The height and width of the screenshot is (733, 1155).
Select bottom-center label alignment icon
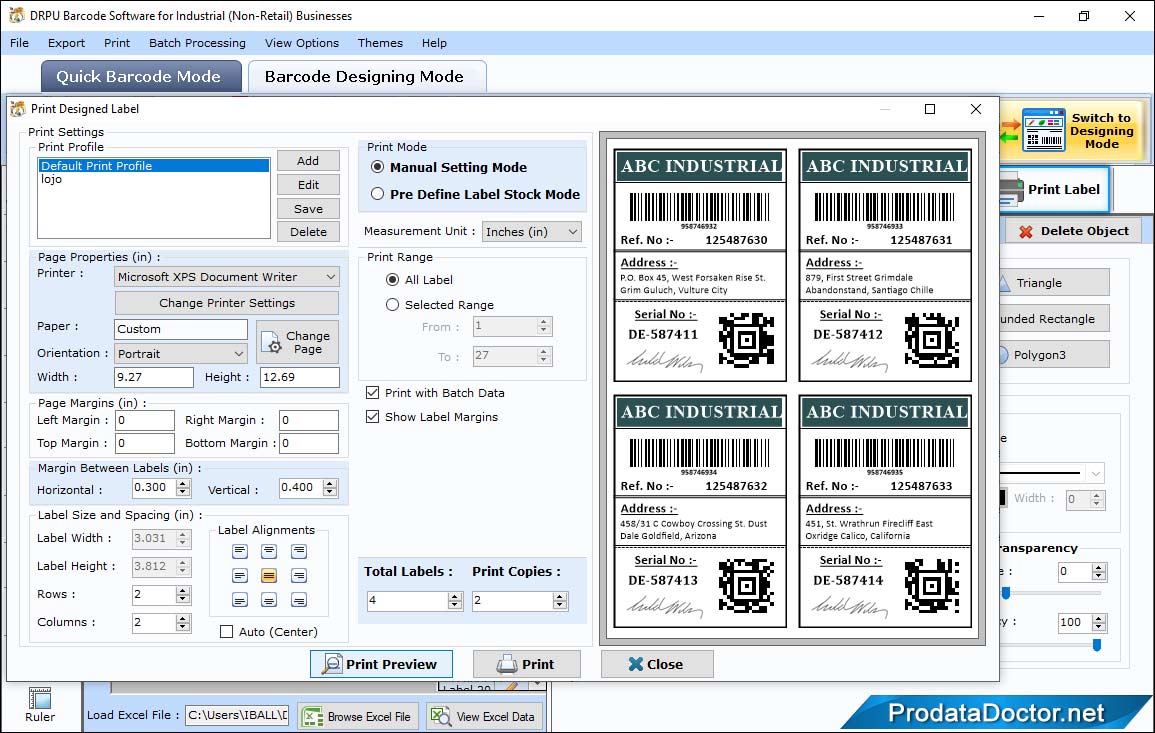click(x=269, y=600)
